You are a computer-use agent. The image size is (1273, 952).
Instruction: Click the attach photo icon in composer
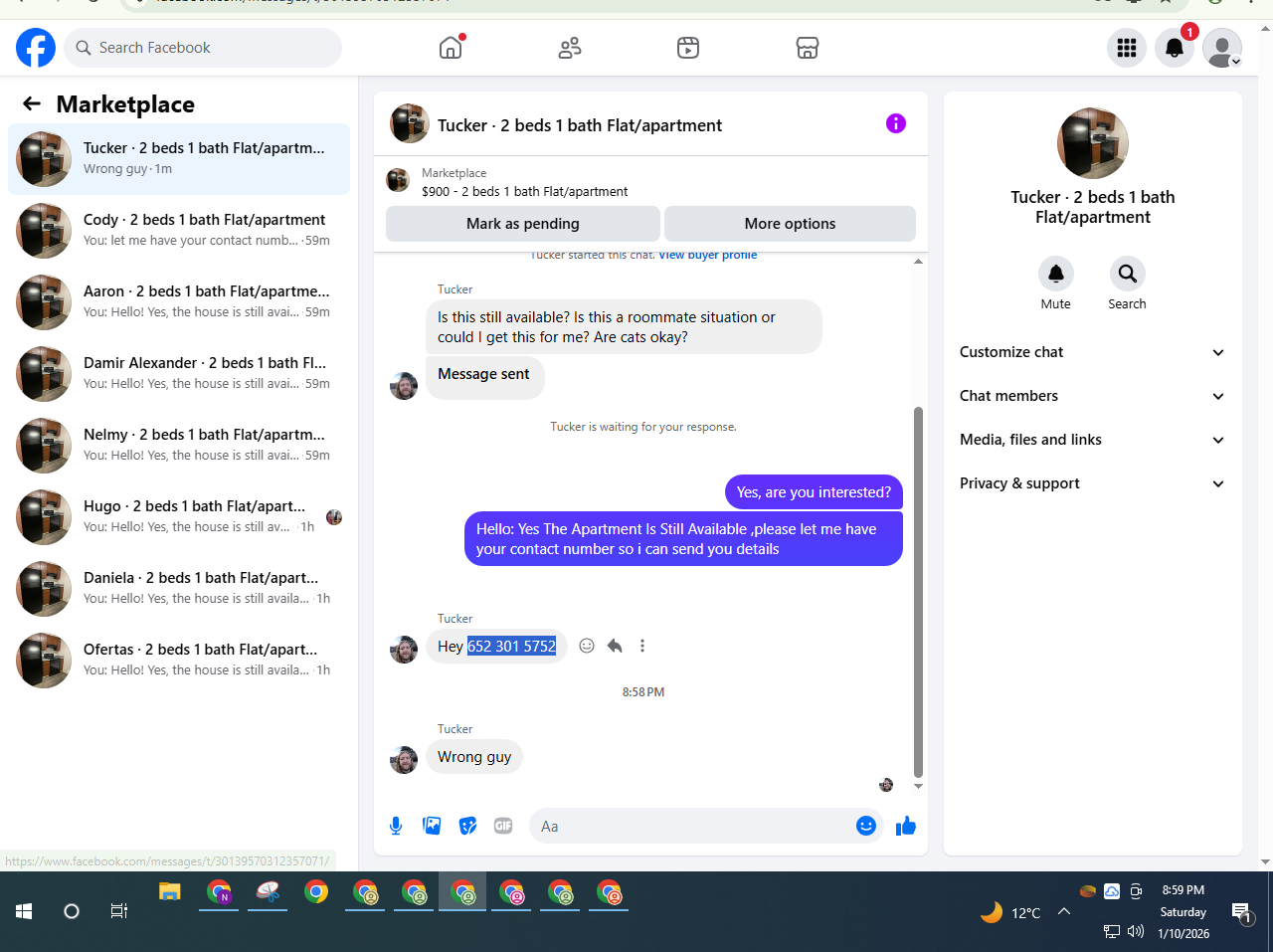point(432,826)
